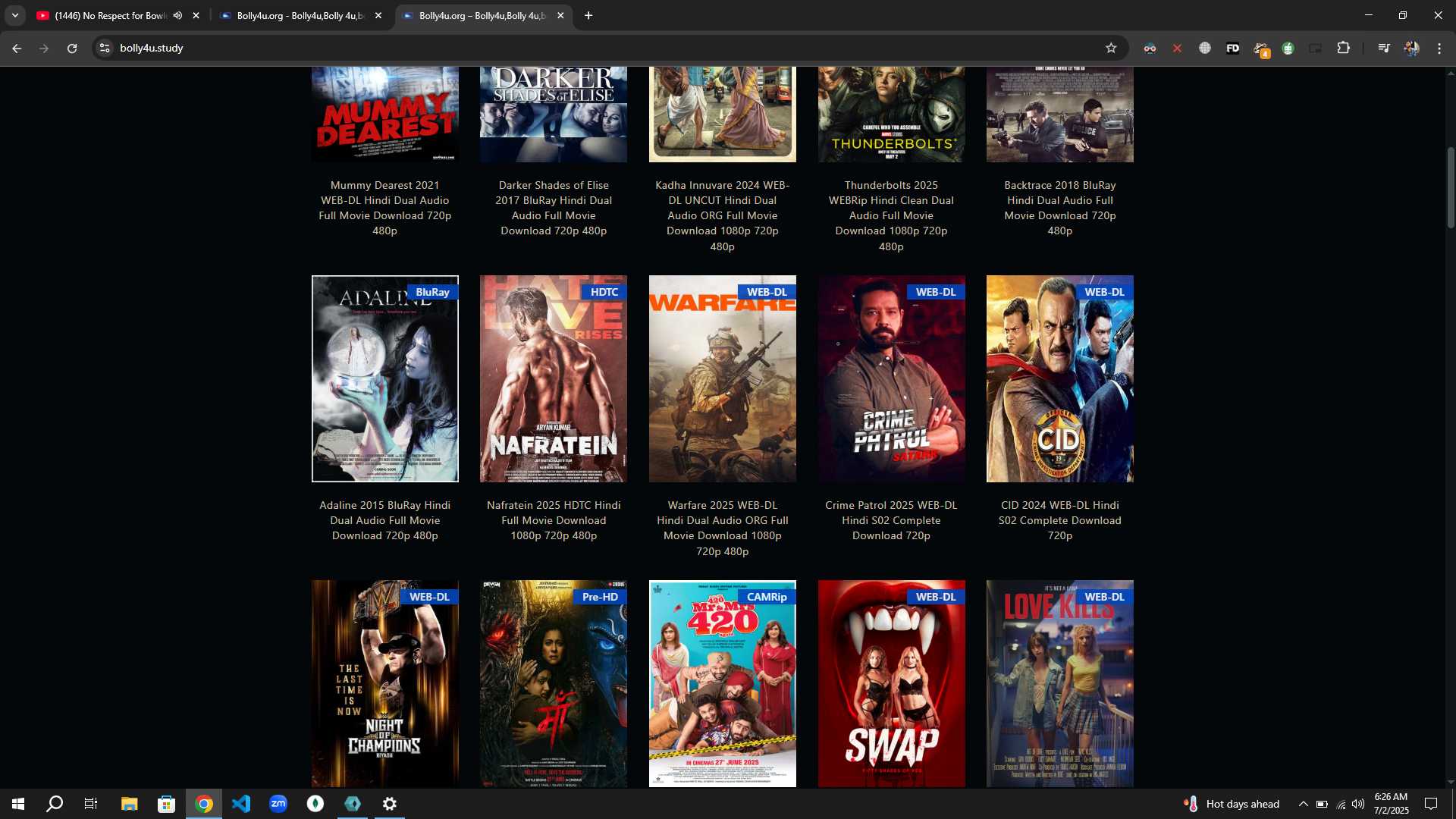Image resolution: width=1456 pixels, height=819 pixels.
Task: Click the Mummy Dearest poster
Action: (x=384, y=115)
